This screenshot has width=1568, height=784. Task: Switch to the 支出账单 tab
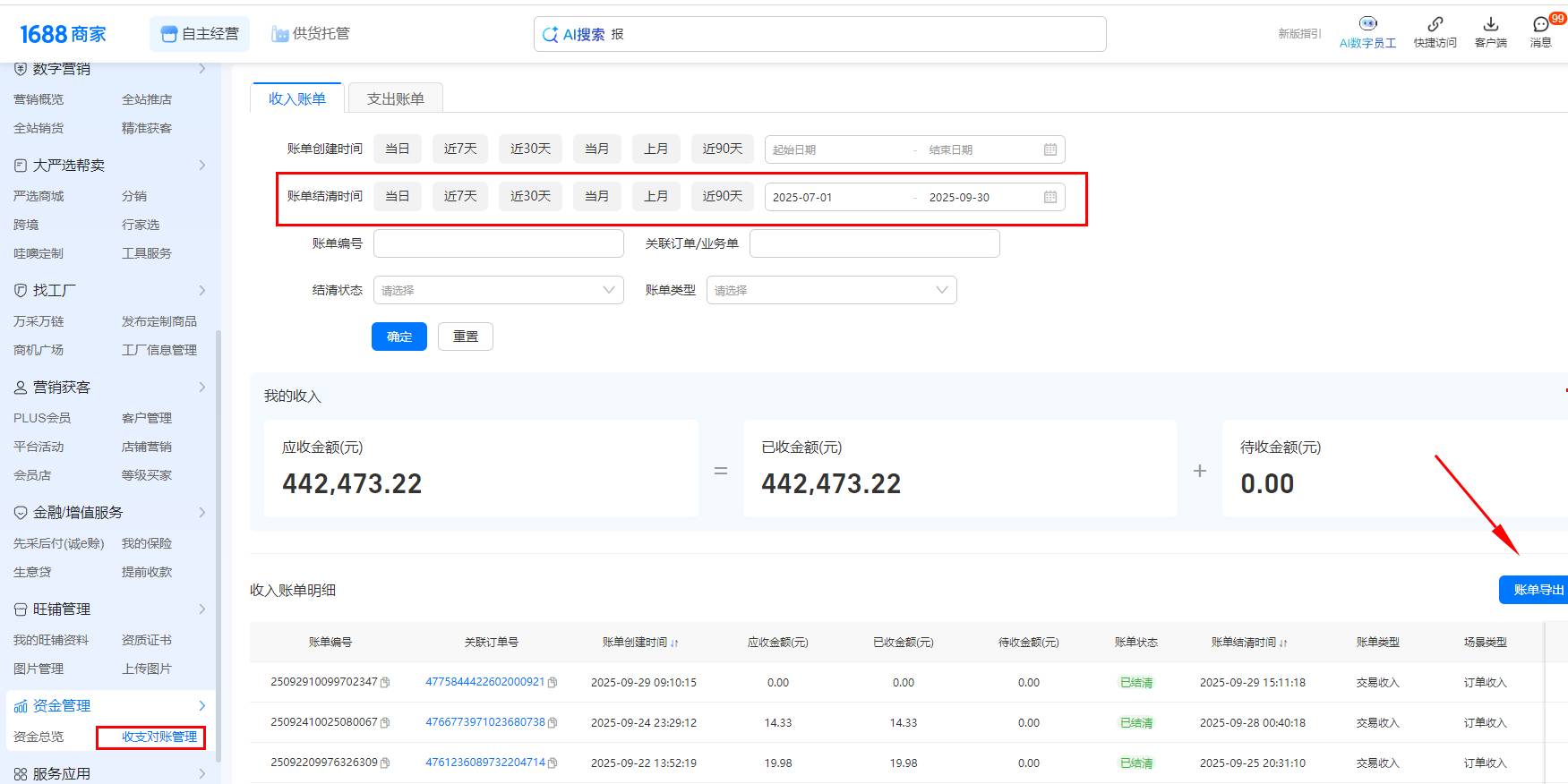395,98
